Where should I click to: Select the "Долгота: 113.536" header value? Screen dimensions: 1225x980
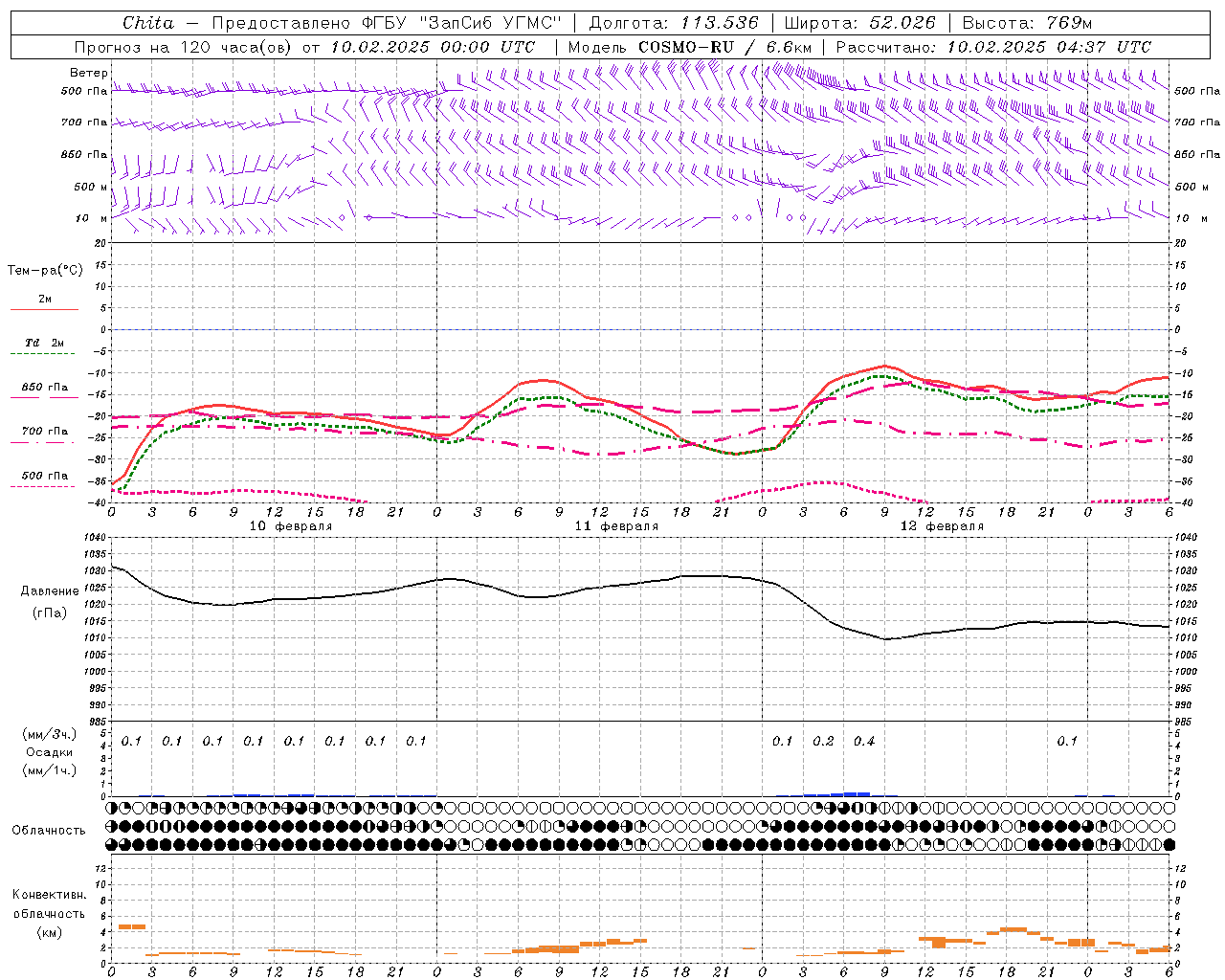pyautogui.click(x=674, y=23)
